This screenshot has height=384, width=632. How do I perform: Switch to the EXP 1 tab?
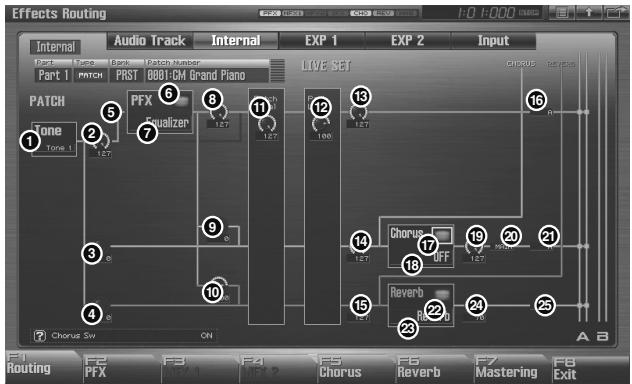pyautogui.click(x=321, y=41)
